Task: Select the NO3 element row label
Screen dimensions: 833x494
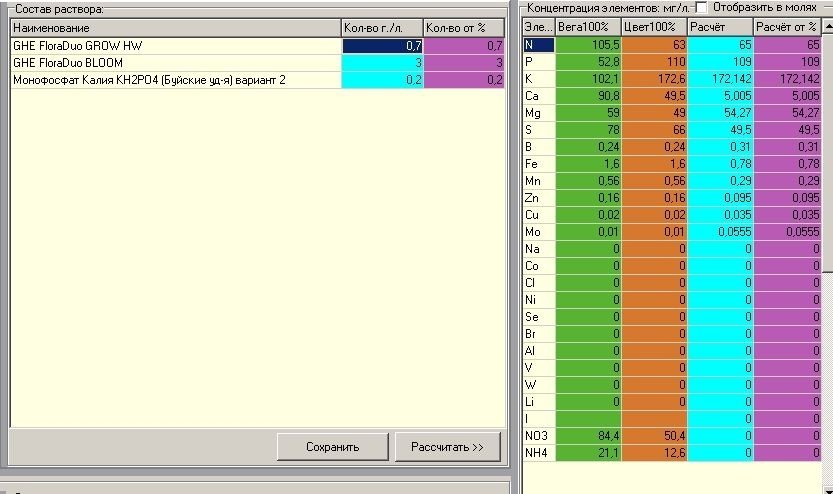Action: coord(539,436)
